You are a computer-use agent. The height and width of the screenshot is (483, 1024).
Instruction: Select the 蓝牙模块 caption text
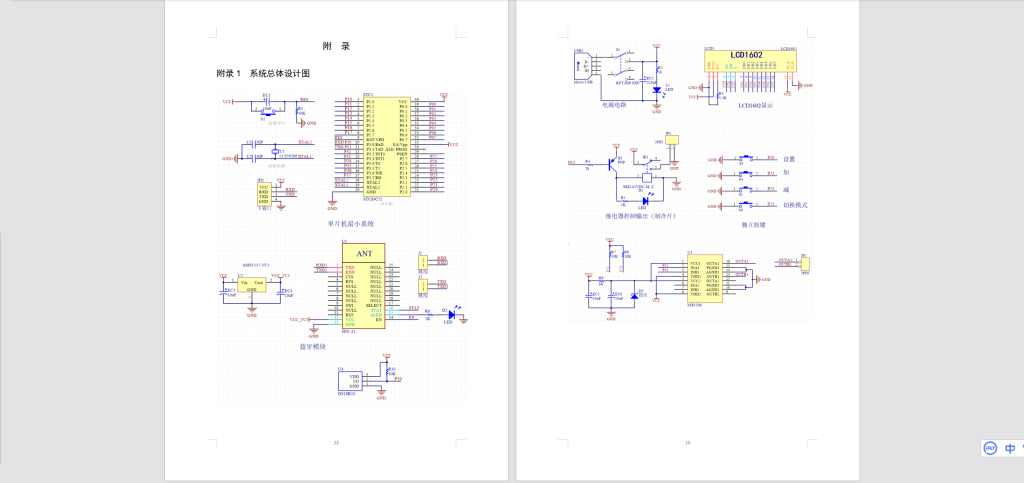[x=312, y=346]
